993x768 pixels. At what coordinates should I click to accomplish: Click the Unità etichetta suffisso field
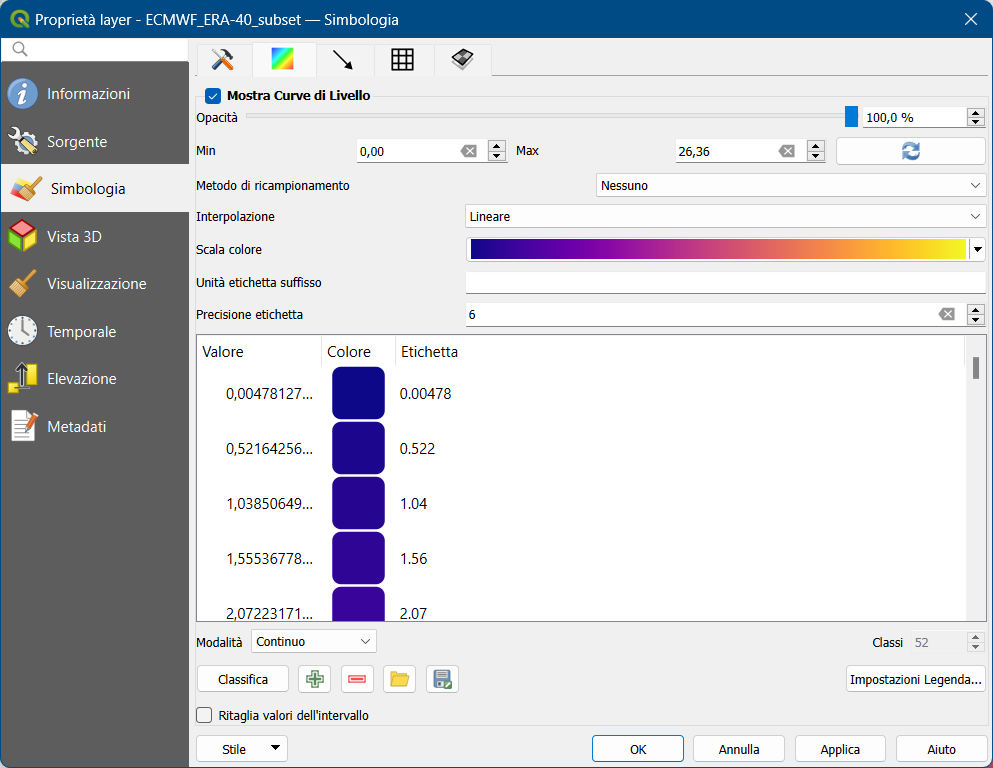(x=725, y=282)
